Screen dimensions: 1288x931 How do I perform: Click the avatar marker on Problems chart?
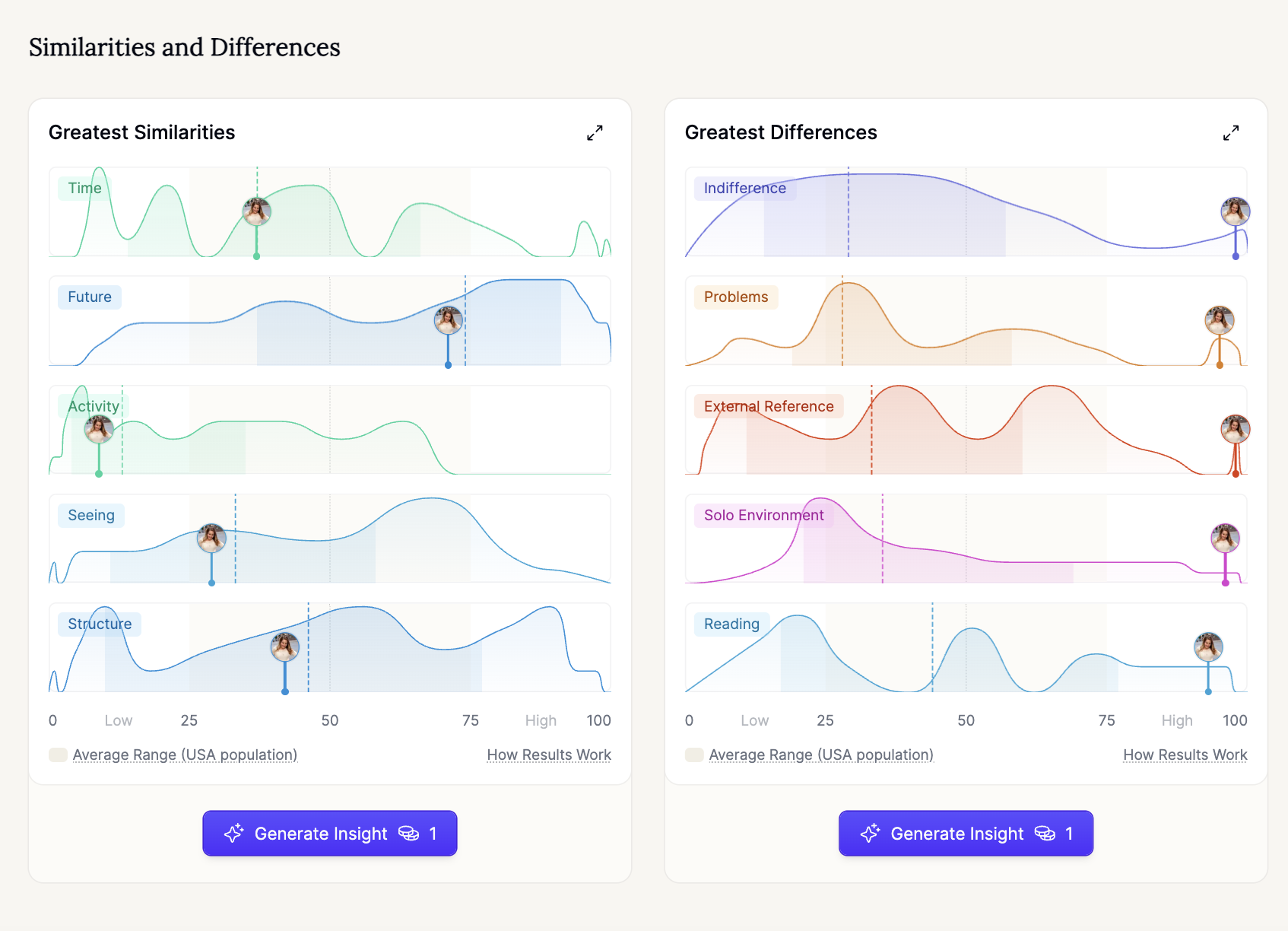coord(1220,320)
